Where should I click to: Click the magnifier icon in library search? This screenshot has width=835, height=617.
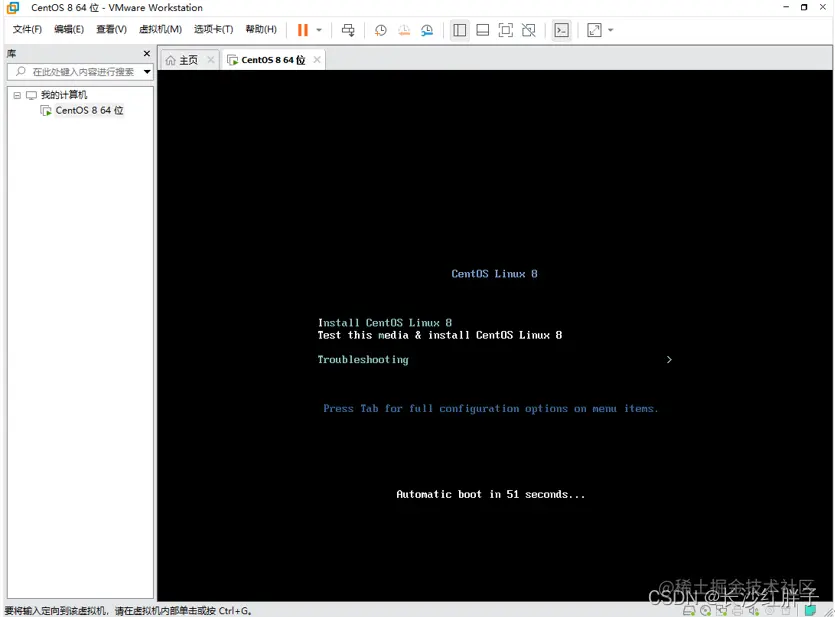(21, 71)
